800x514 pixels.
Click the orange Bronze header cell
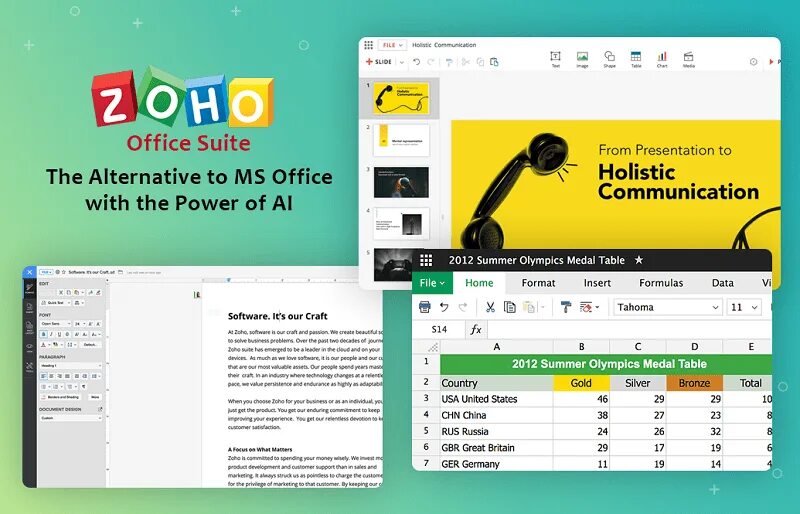(x=694, y=383)
